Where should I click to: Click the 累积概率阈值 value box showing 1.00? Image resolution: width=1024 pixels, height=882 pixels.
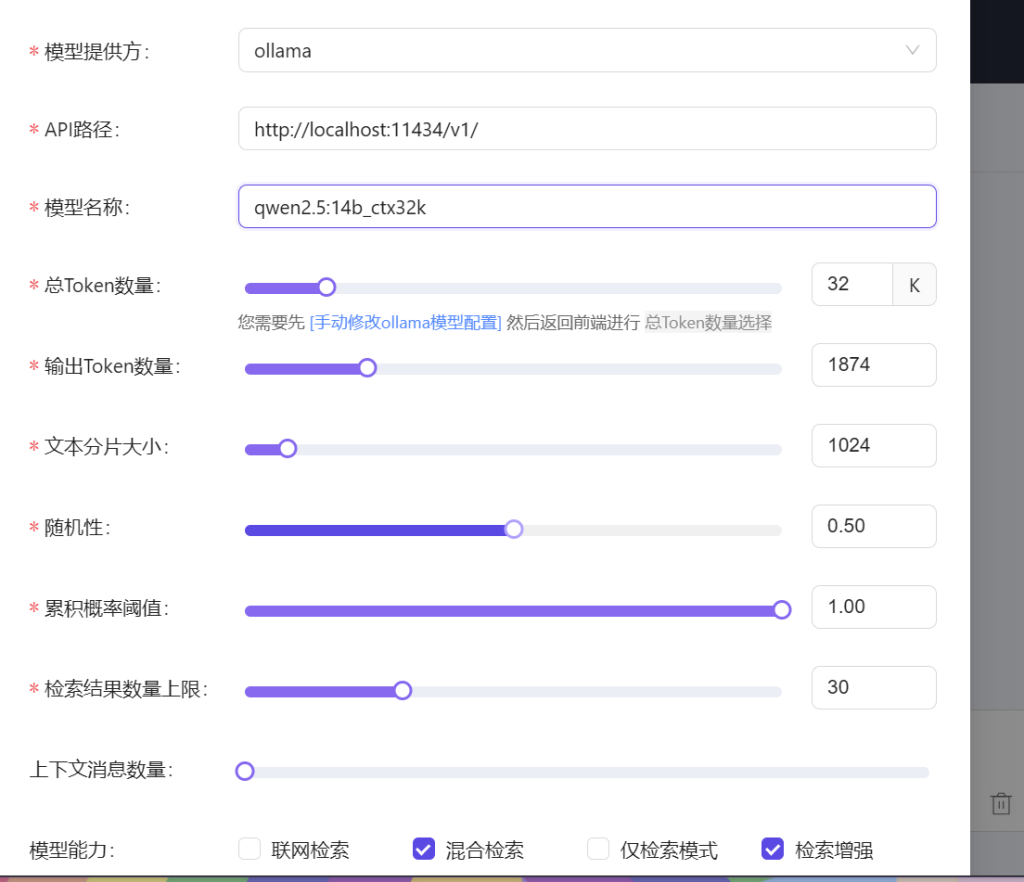coord(874,607)
